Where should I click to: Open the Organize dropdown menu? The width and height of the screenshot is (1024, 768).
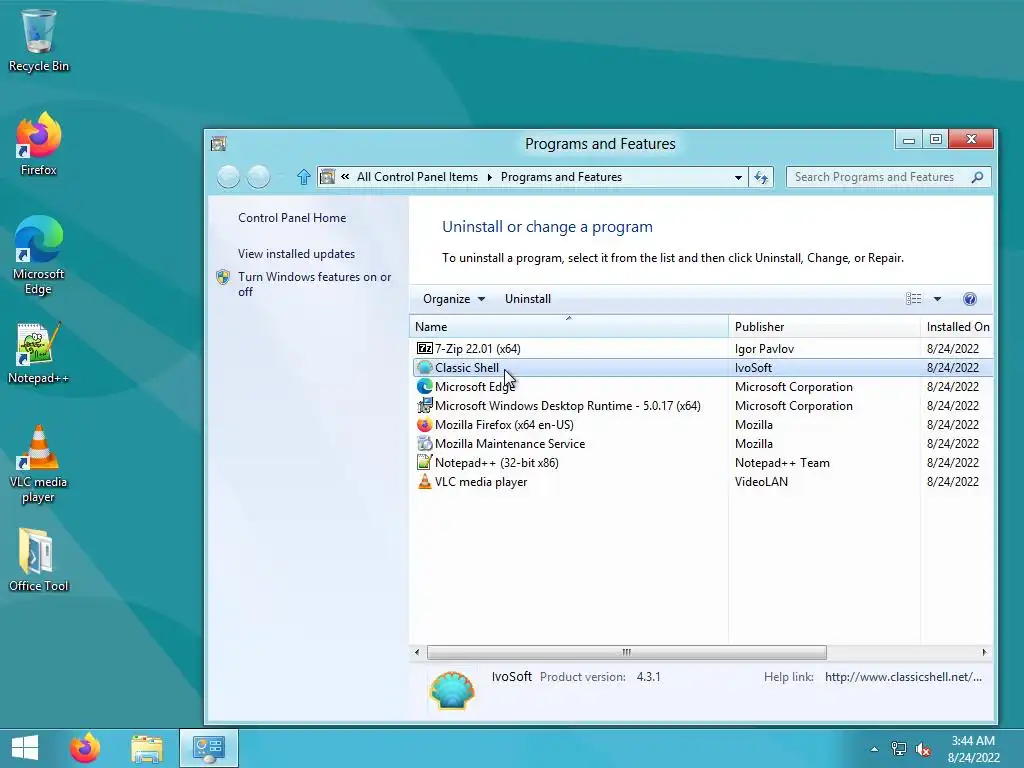click(x=454, y=298)
